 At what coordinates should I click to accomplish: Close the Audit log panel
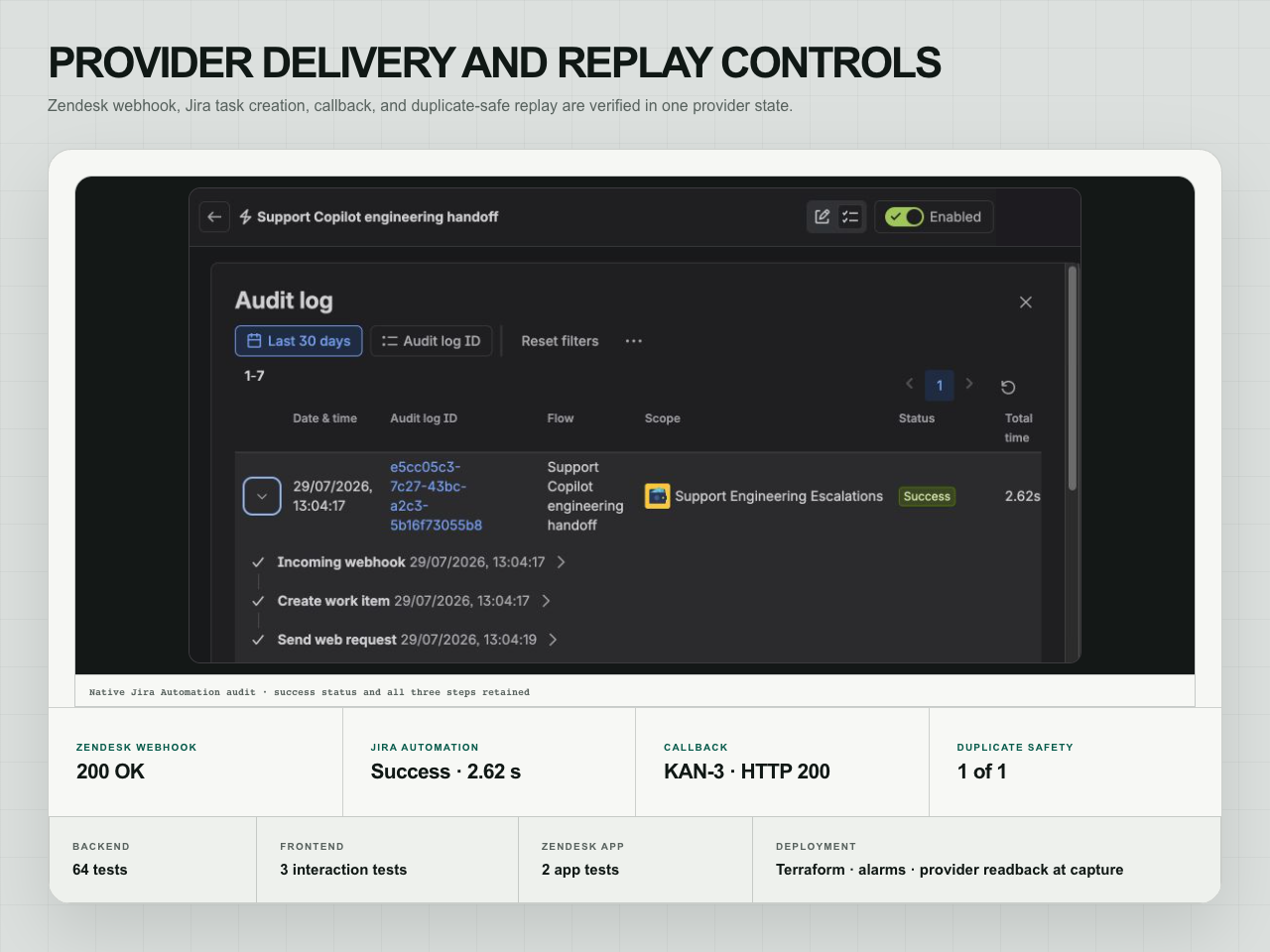click(1026, 302)
